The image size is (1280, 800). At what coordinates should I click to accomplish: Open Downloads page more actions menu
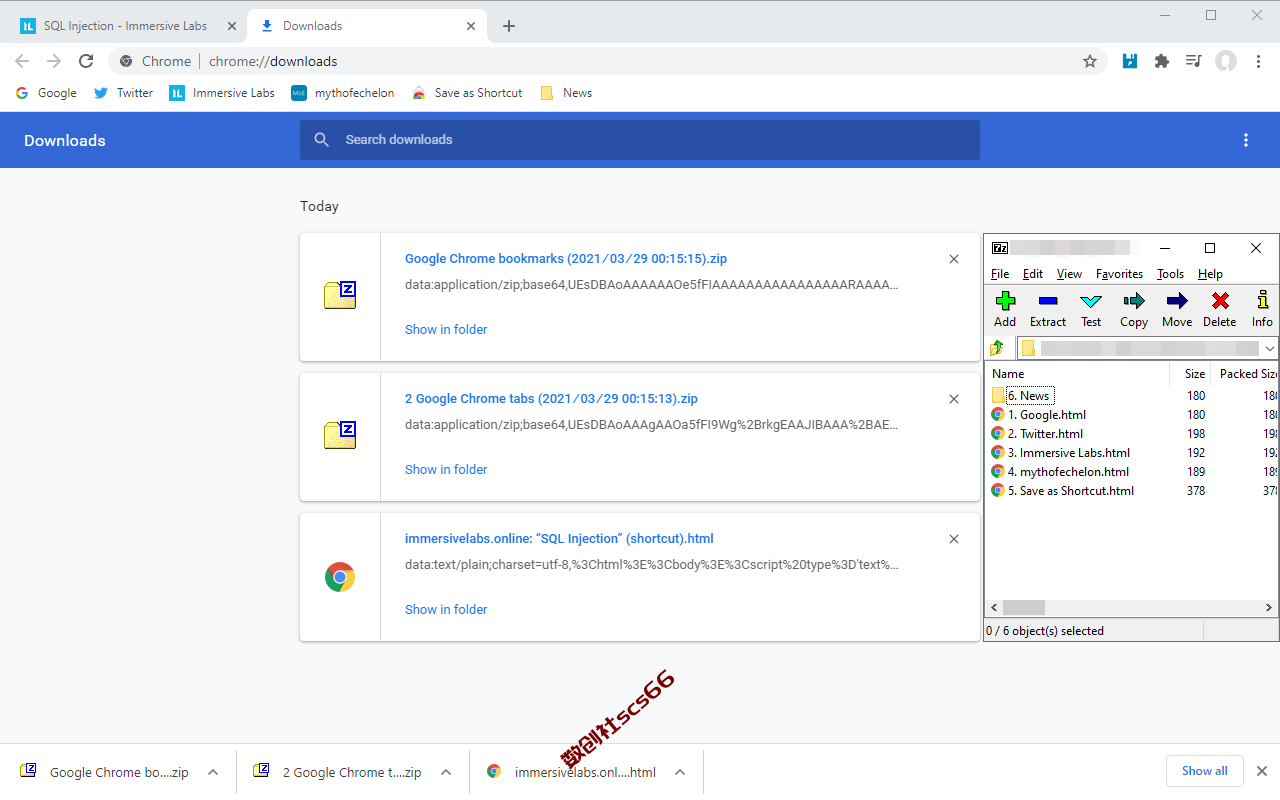(1246, 140)
